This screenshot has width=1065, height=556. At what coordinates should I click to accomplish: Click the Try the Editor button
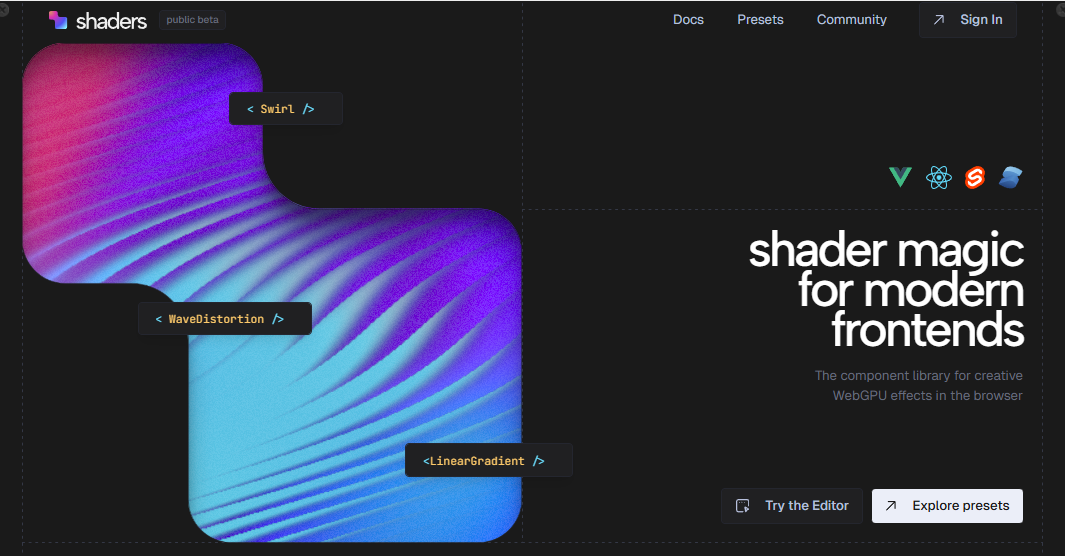791,506
